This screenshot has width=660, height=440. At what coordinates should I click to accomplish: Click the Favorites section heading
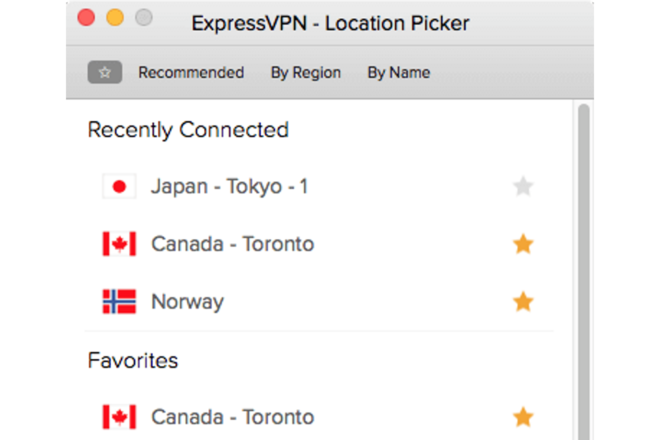pyautogui.click(x=133, y=360)
